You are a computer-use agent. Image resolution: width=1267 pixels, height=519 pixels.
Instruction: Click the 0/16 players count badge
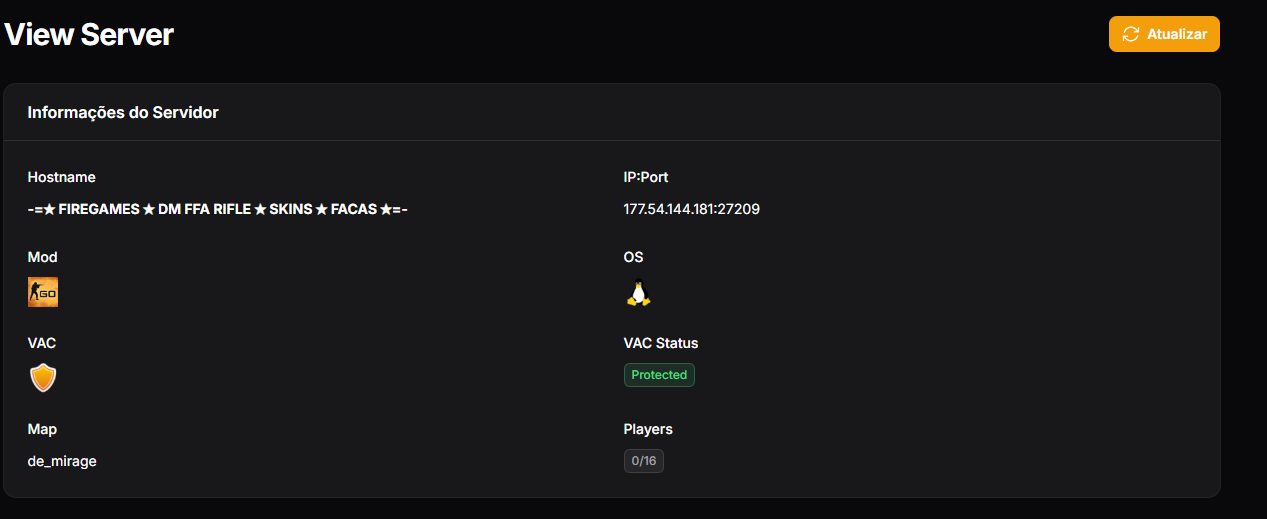coord(643,461)
